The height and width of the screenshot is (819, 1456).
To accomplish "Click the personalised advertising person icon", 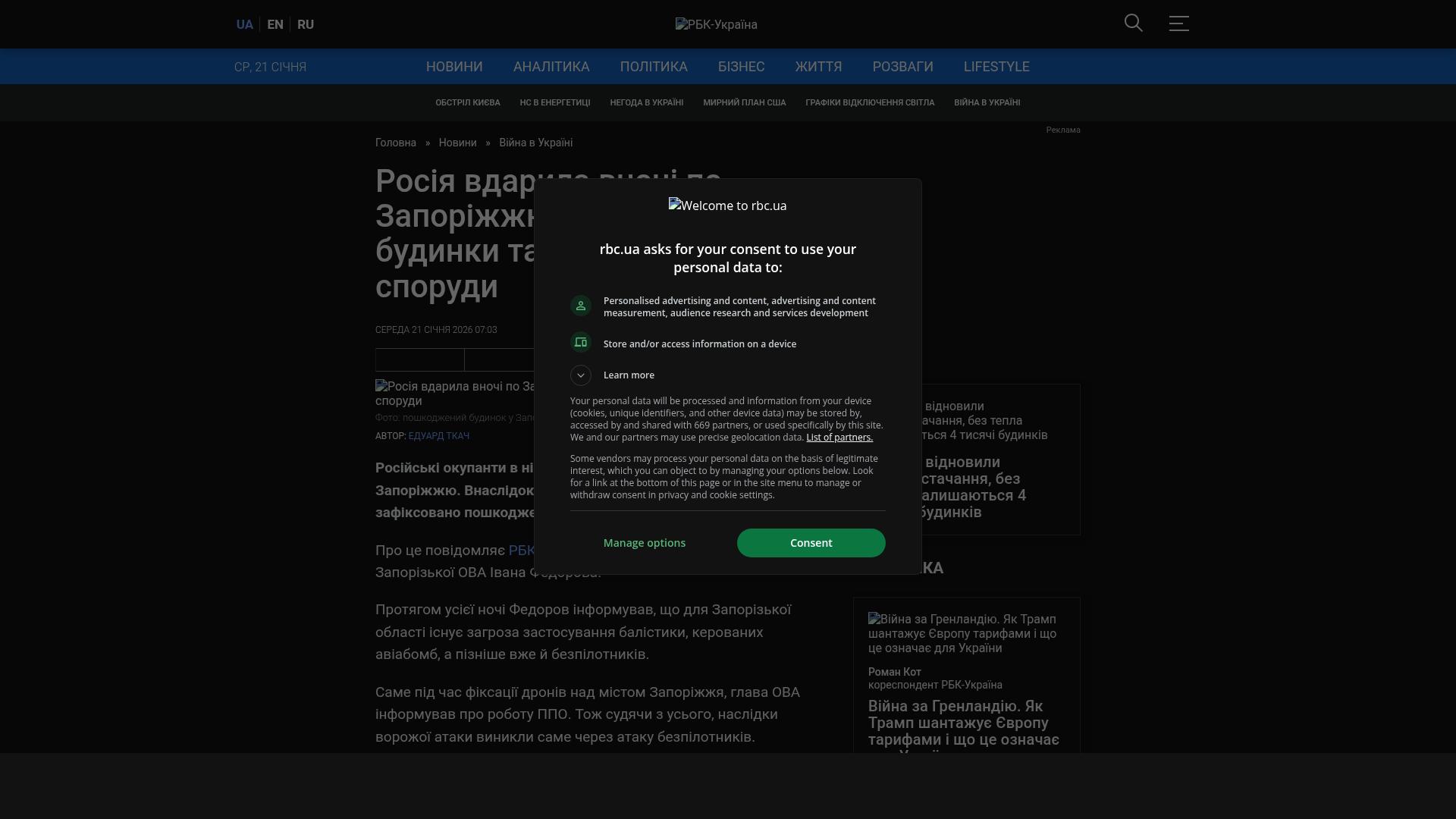I will 581,306.
